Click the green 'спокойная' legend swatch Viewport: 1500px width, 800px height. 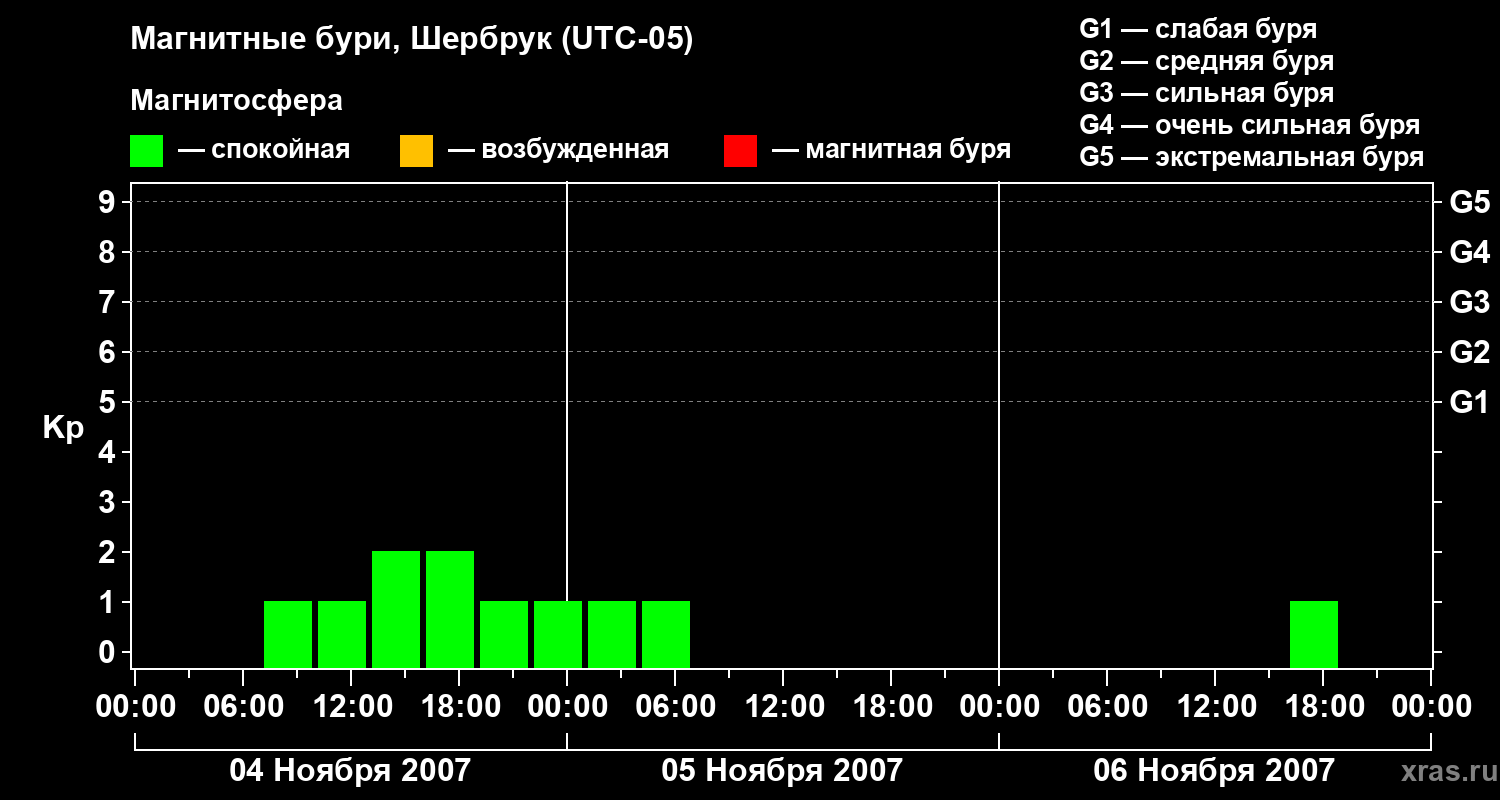tap(146, 151)
